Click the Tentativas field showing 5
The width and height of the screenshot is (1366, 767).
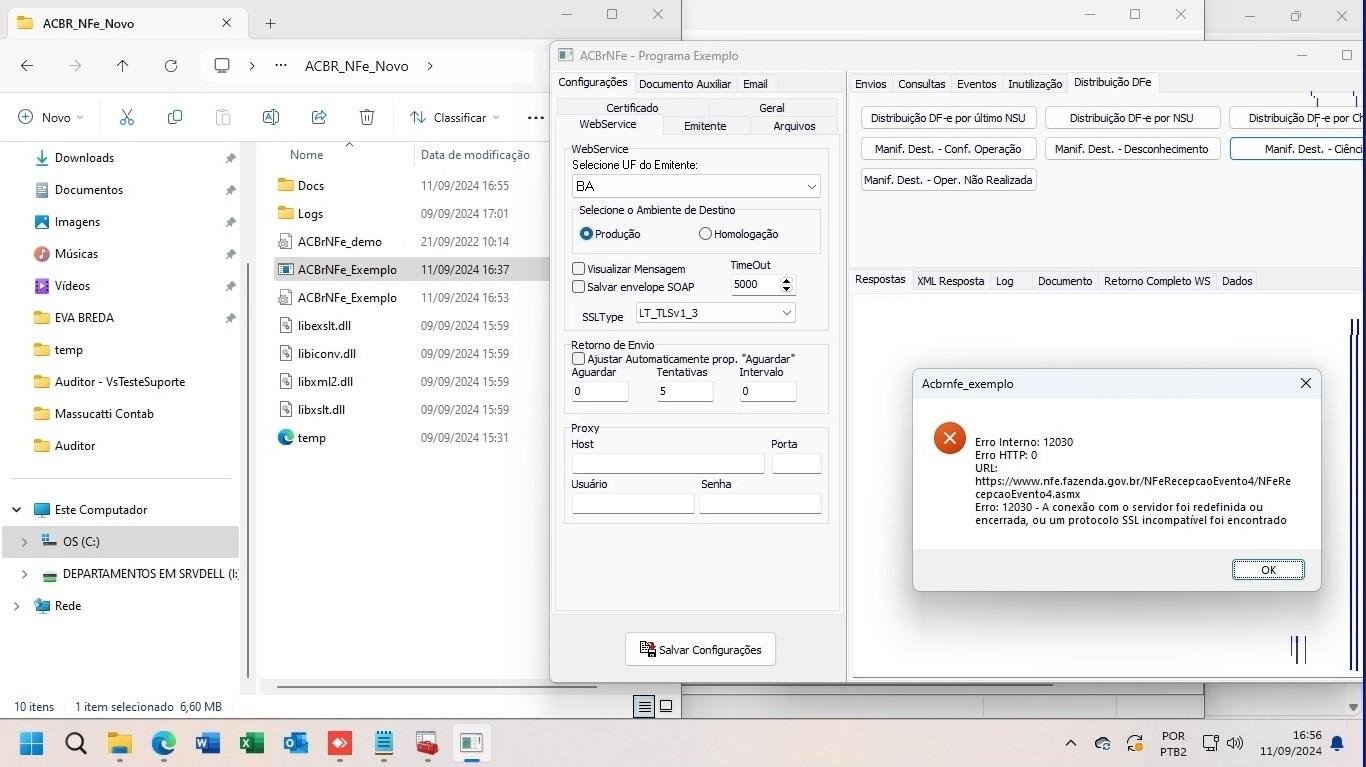pos(685,391)
